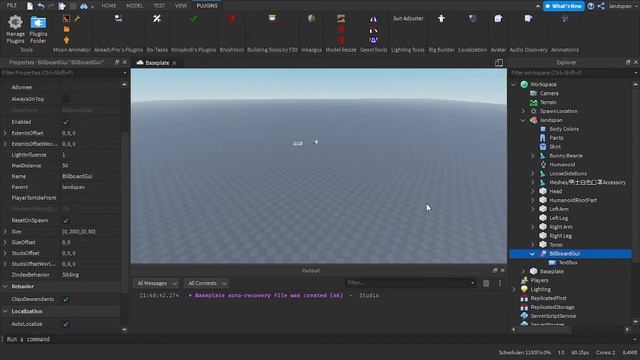
Task: Select the Lighting service in Explorer
Action: click(540, 289)
